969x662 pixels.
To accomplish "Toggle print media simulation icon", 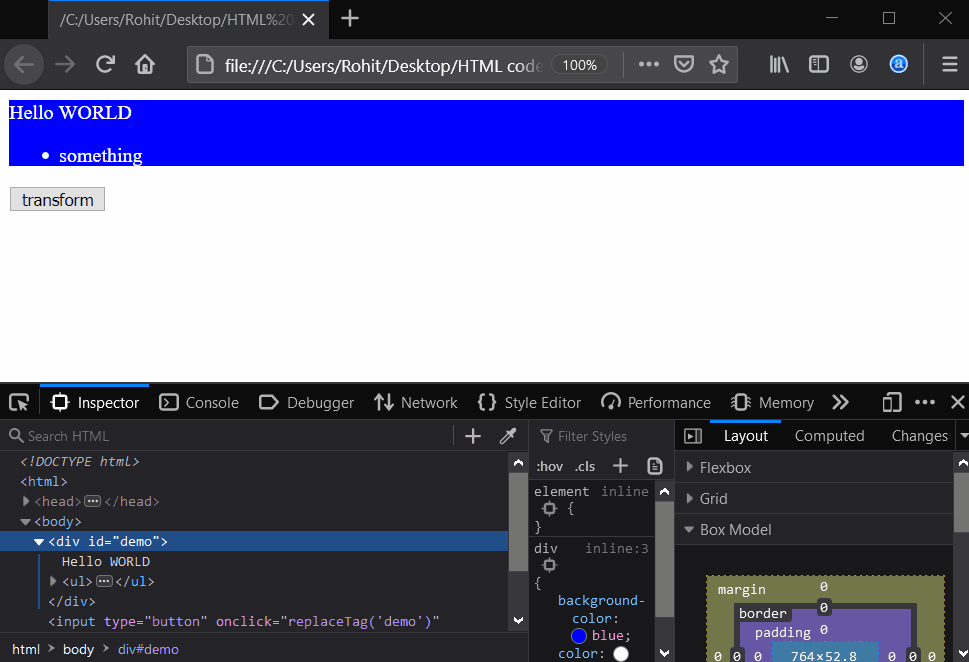I will tap(655, 465).
